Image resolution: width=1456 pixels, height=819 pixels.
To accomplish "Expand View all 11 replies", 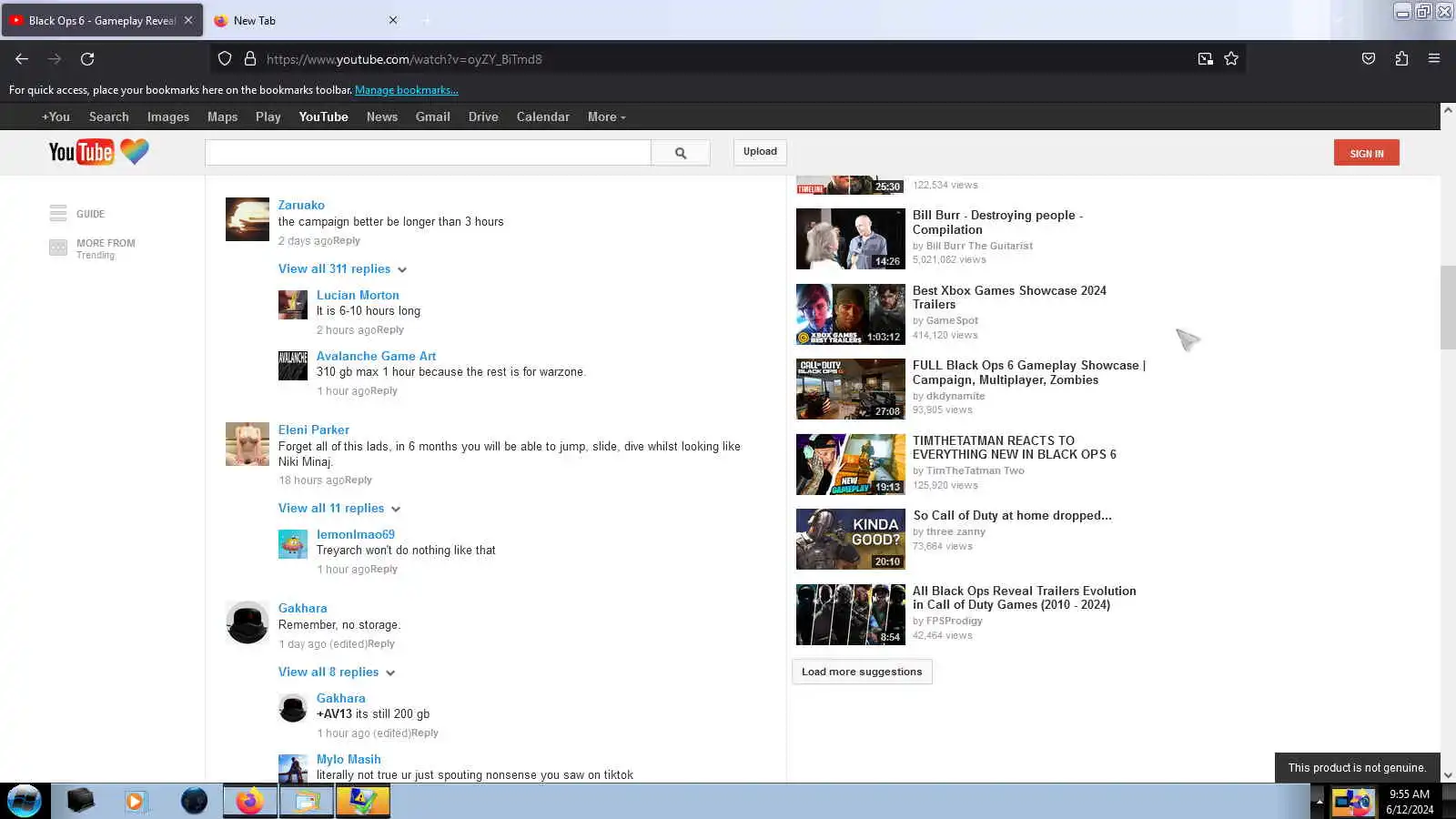I will (339, 508).
